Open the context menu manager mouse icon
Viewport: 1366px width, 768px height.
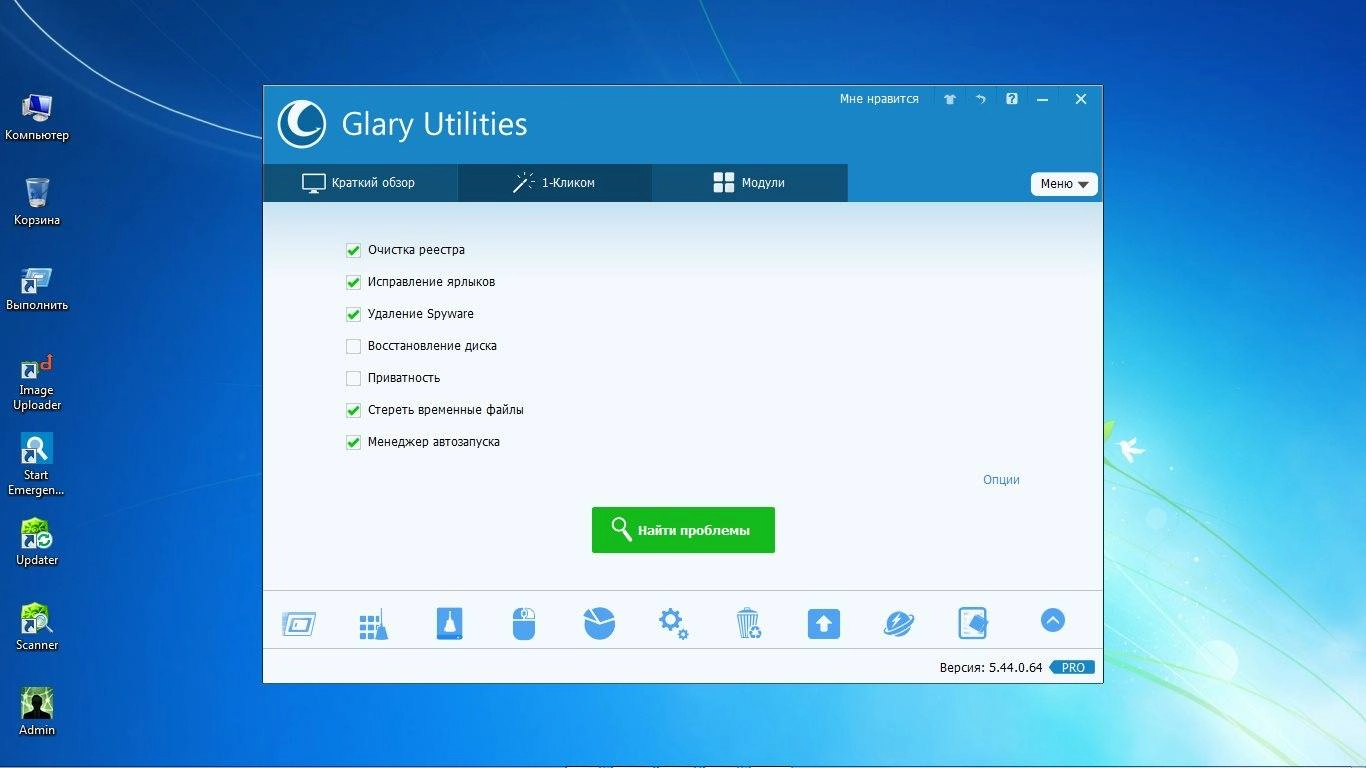524,624
